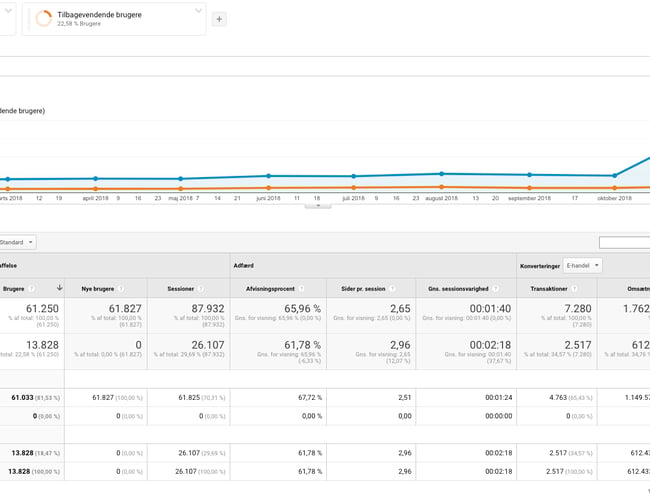The width and height of the screenshot is (650, 500).
Task: Open the Tilbagevendende brugere segment dropdown arrow
Action: tap(198, 13)
